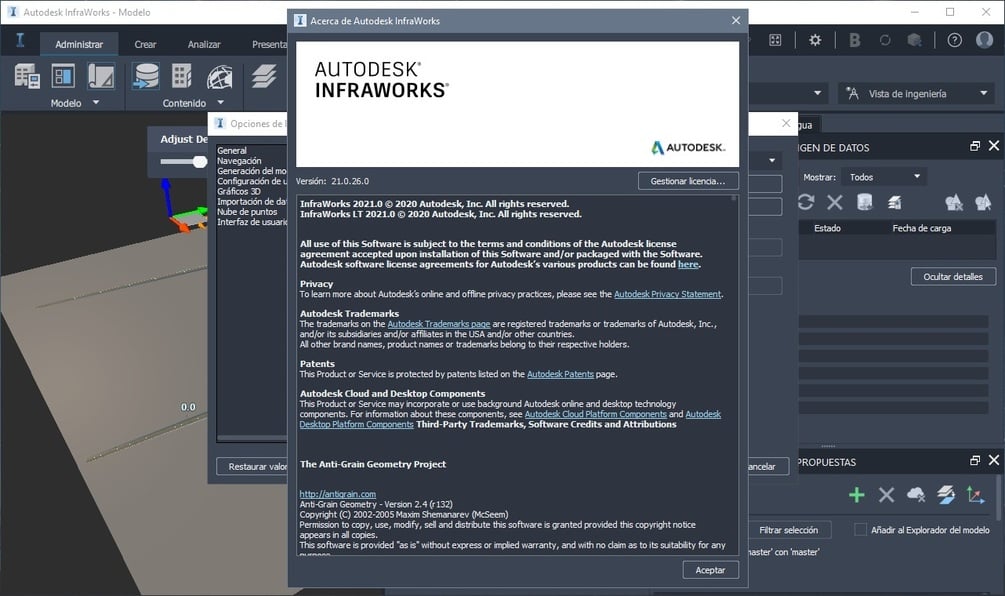Screen dimensions: 1005x596
Task: Click the Ocultar detalles button
Action: pos(953,276)
